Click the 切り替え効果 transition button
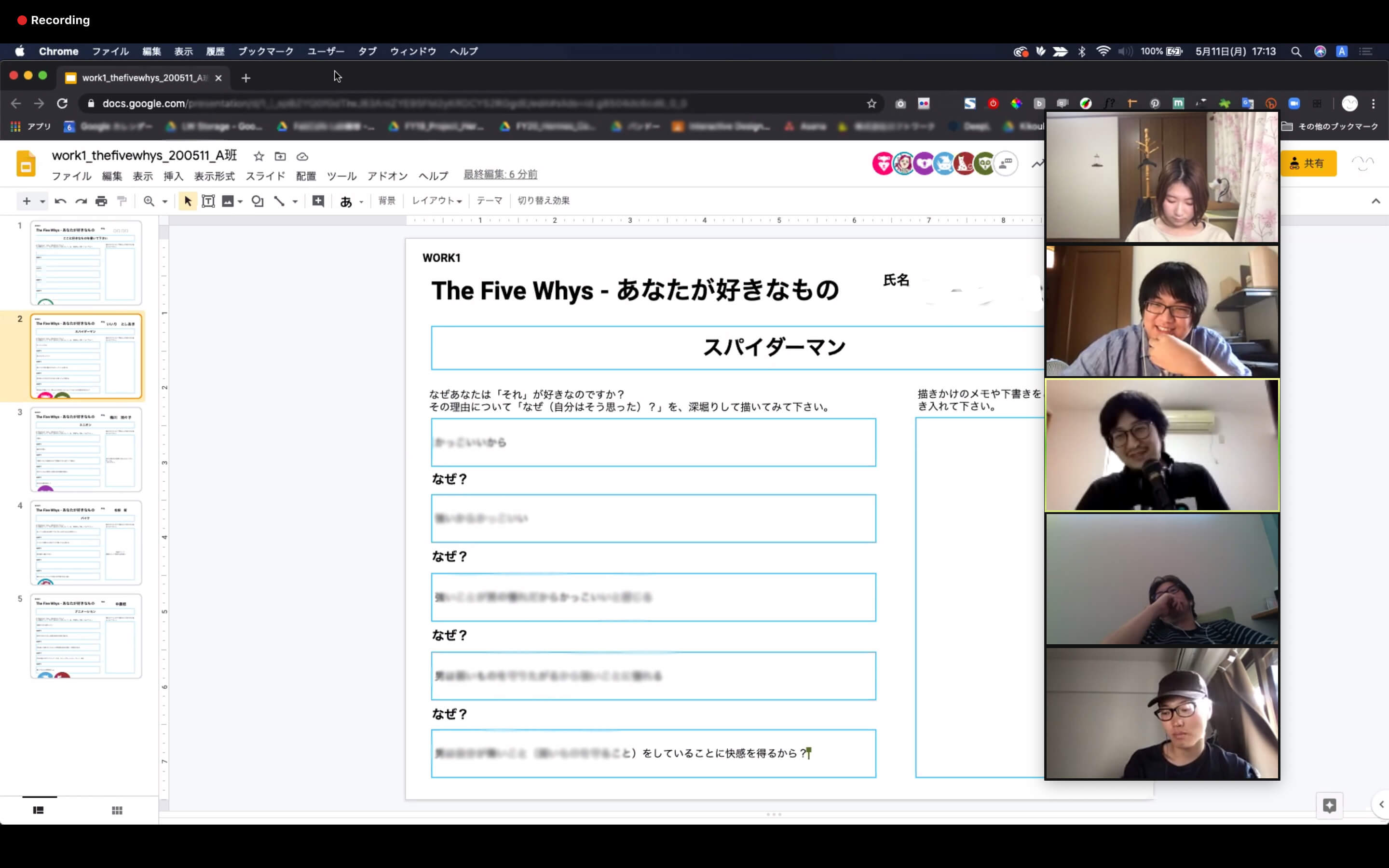This screenshot has width=1389, height=868. click(x=544, y=200)
